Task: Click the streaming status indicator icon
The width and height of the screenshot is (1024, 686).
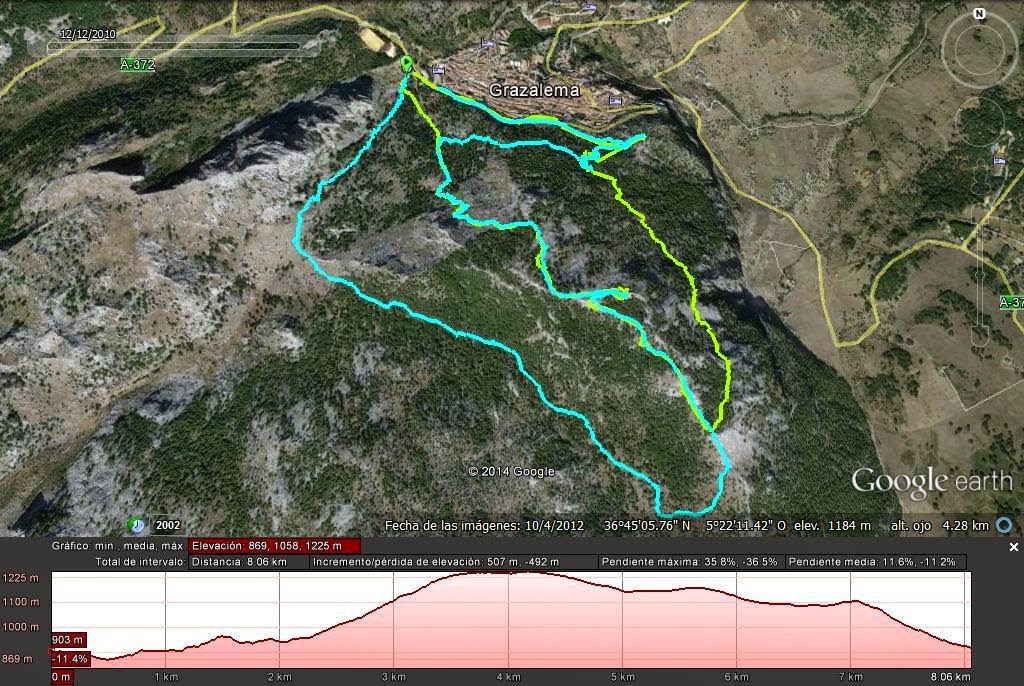Action: pyautogui.click(x=1004, y=525)
